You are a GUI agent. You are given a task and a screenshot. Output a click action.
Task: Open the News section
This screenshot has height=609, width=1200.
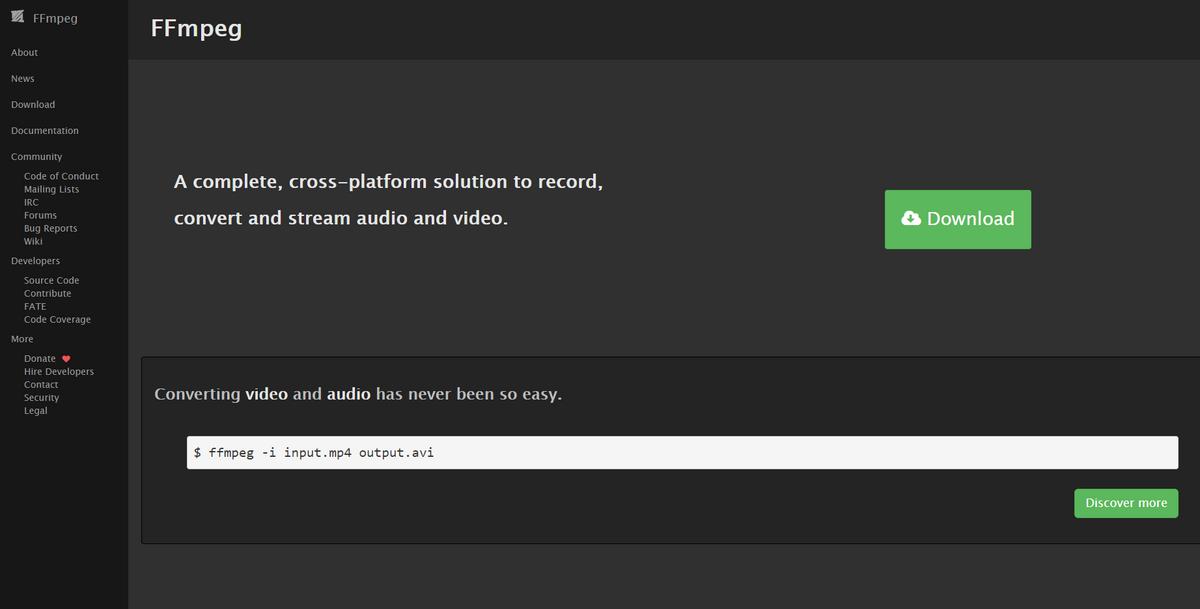click(22, 78)
